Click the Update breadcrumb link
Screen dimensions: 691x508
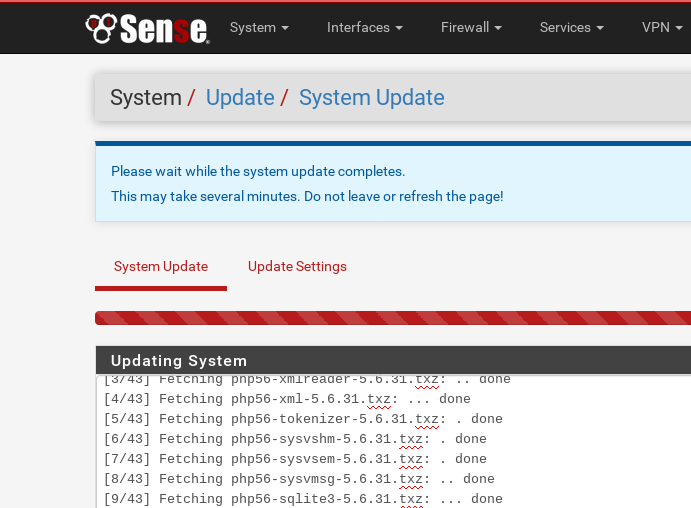(x=240, y=97)
